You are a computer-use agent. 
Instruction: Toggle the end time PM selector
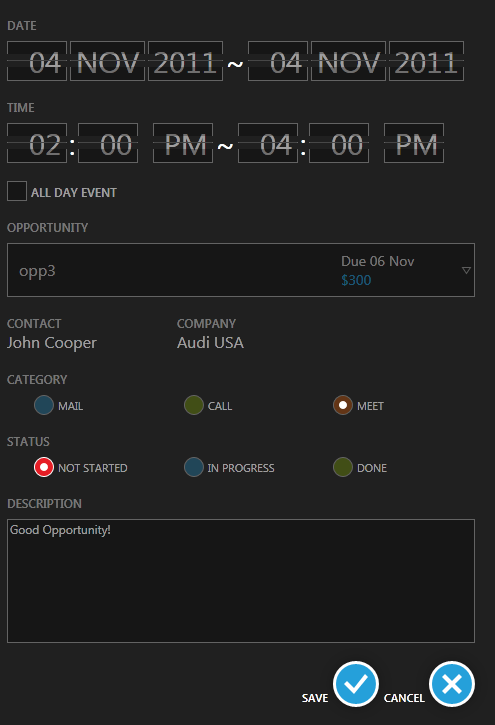[414, 143]
